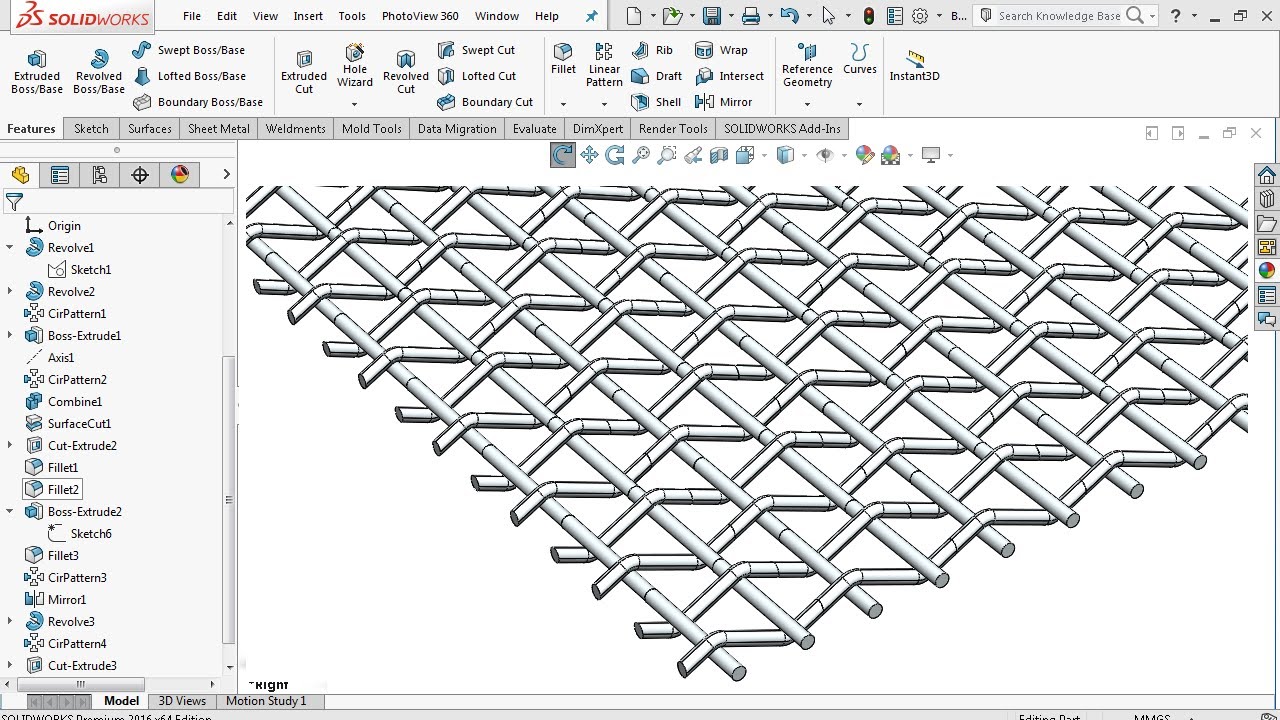Expand the Cut-Extrude2 tree node
Screen dimensions: 1280x720
[10, 445]
